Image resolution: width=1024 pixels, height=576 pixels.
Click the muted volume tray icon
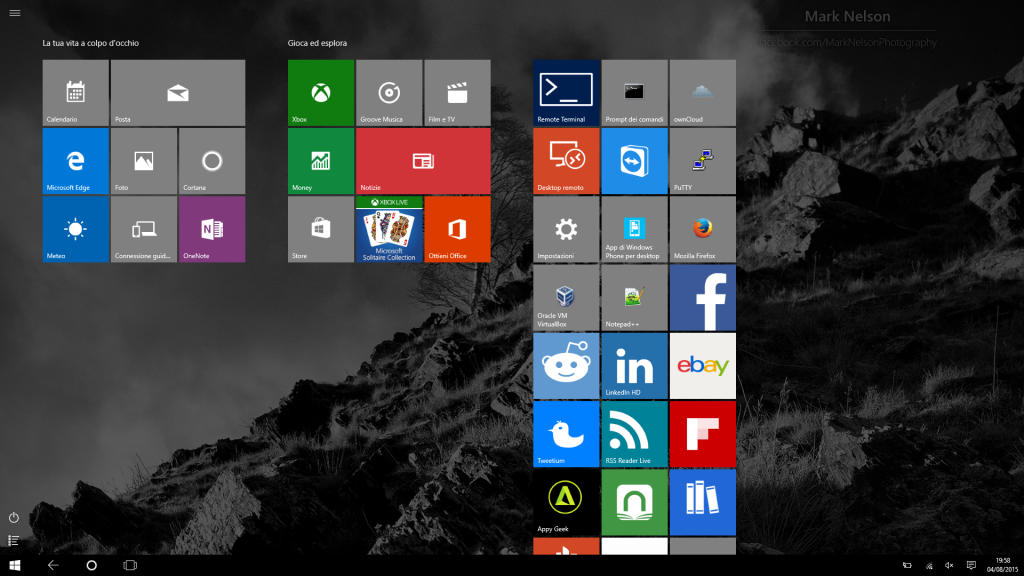click(950, 566)
